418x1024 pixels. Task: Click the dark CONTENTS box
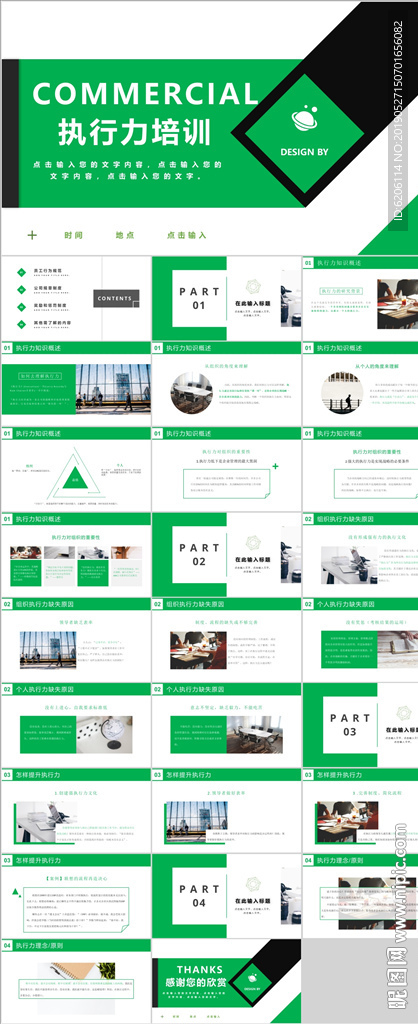[116, 298]
